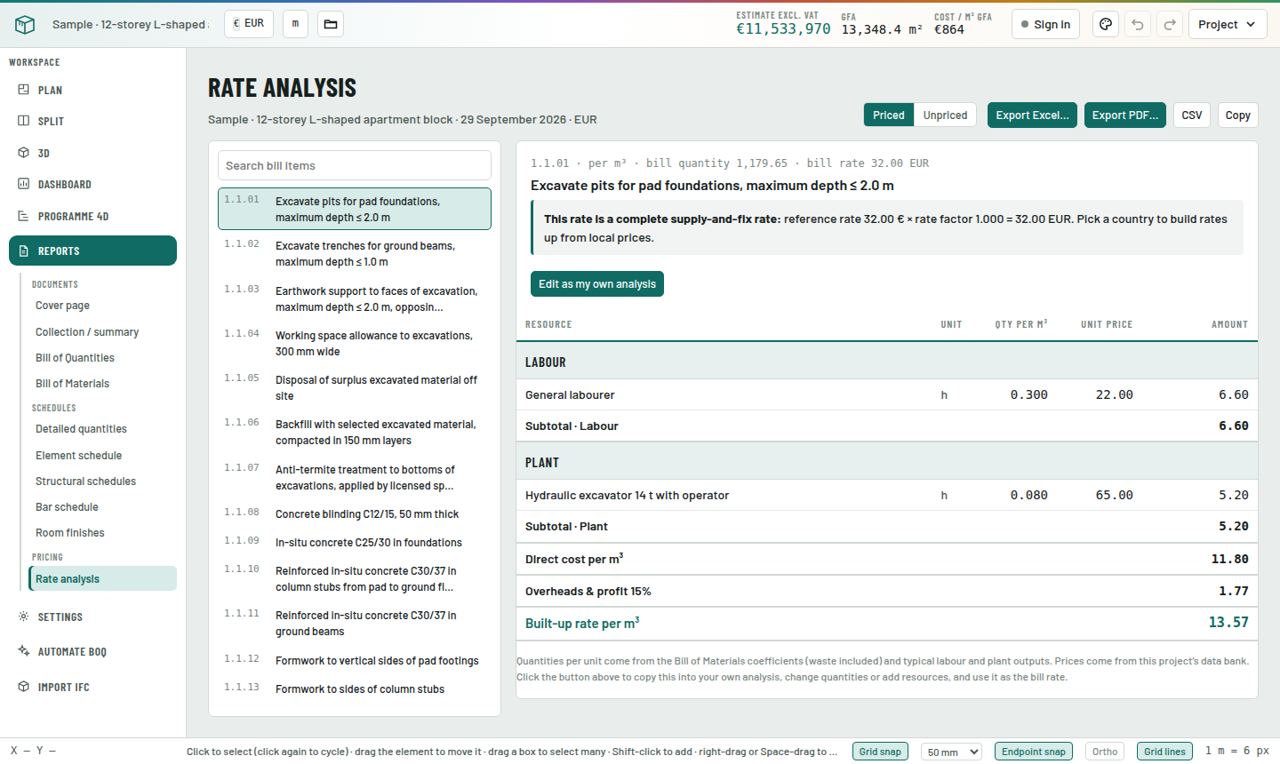The height and width of the screenshot is (764, 1280).
Task: Click the Export Excel button
Action: coord(1032,115)
